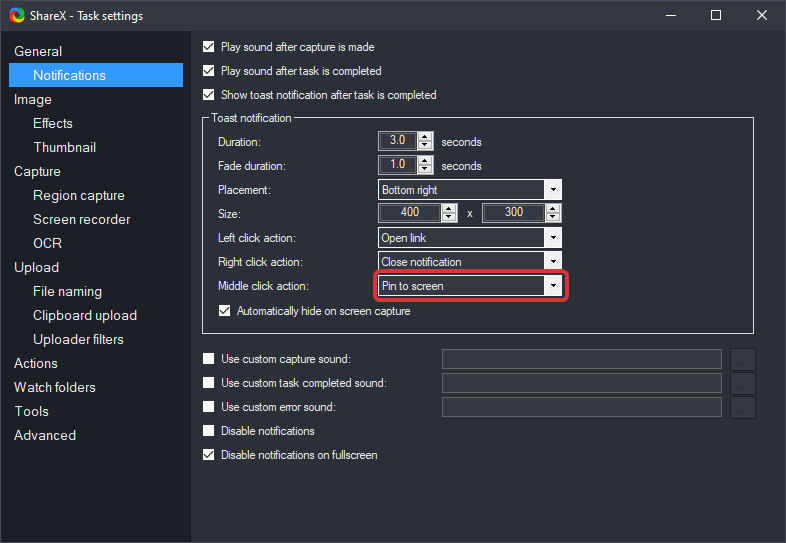Open Uploader filters settings
The image size is (786, 543).
[x=78, y=339]
